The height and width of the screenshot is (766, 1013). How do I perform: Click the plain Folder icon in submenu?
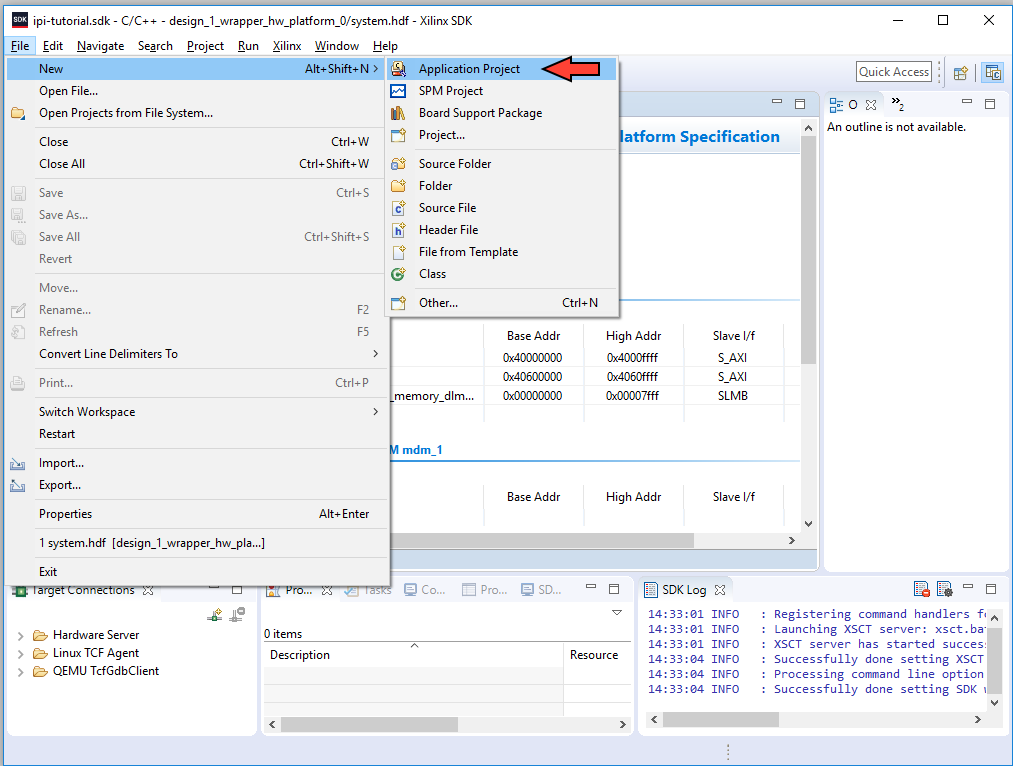point(399,185)
